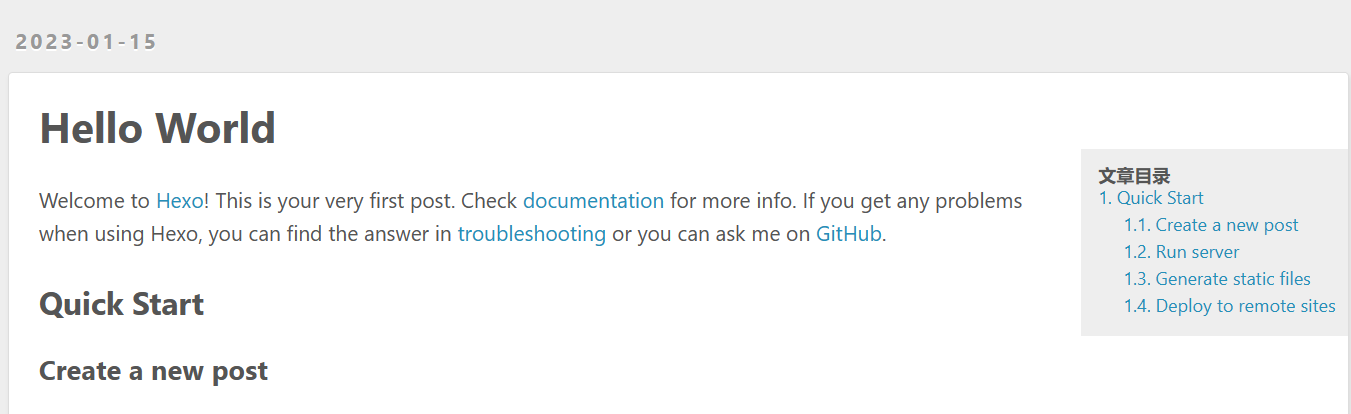Visit the GitHub link

tap(848, 235)
